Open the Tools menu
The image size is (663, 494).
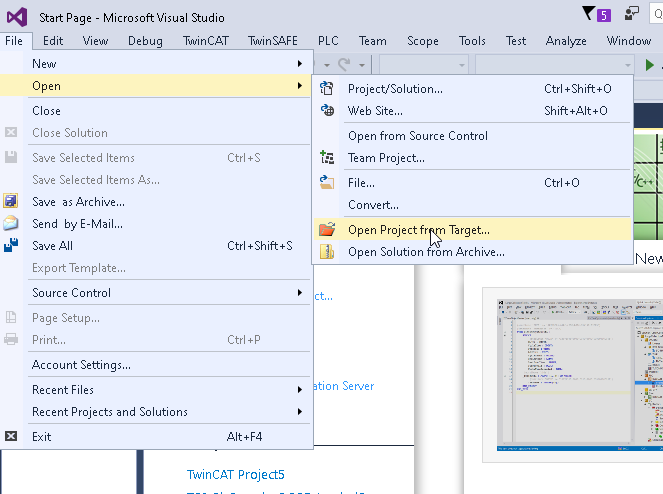coord(472,41)
